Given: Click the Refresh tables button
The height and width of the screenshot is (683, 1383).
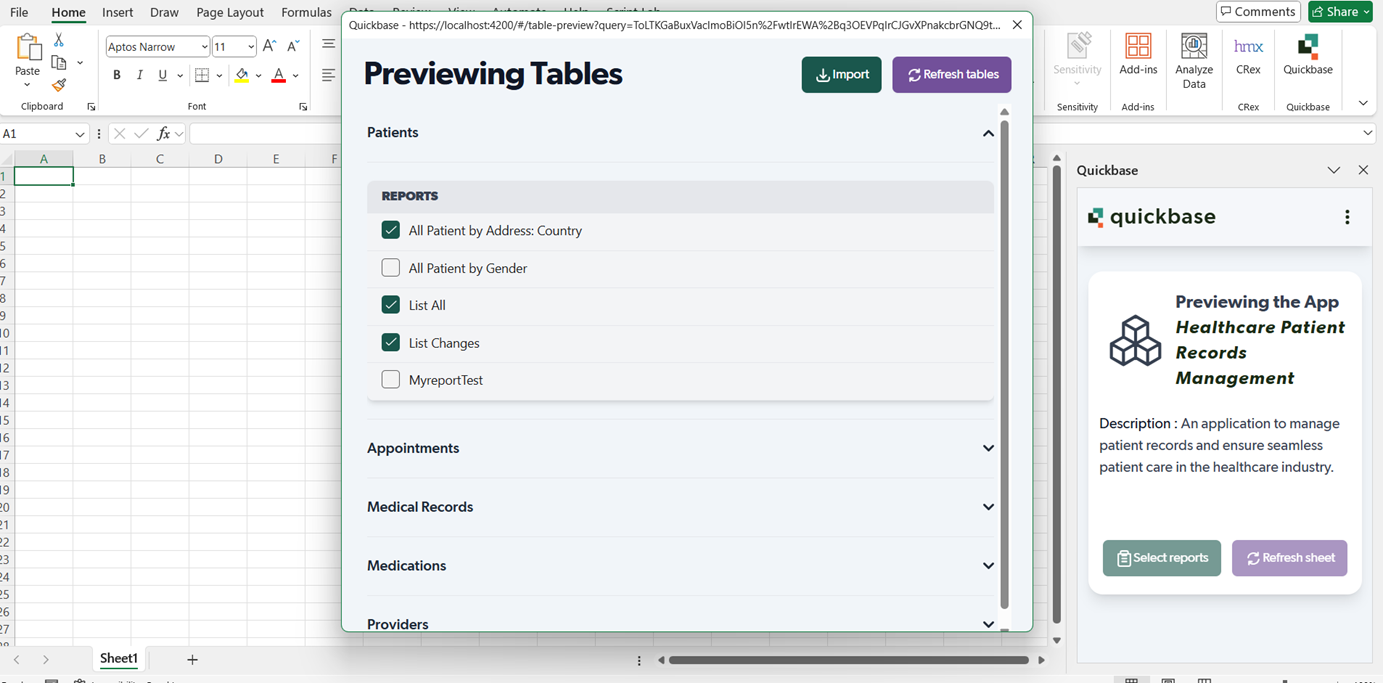Looking at the screenshot, I should tap(951, 74).
